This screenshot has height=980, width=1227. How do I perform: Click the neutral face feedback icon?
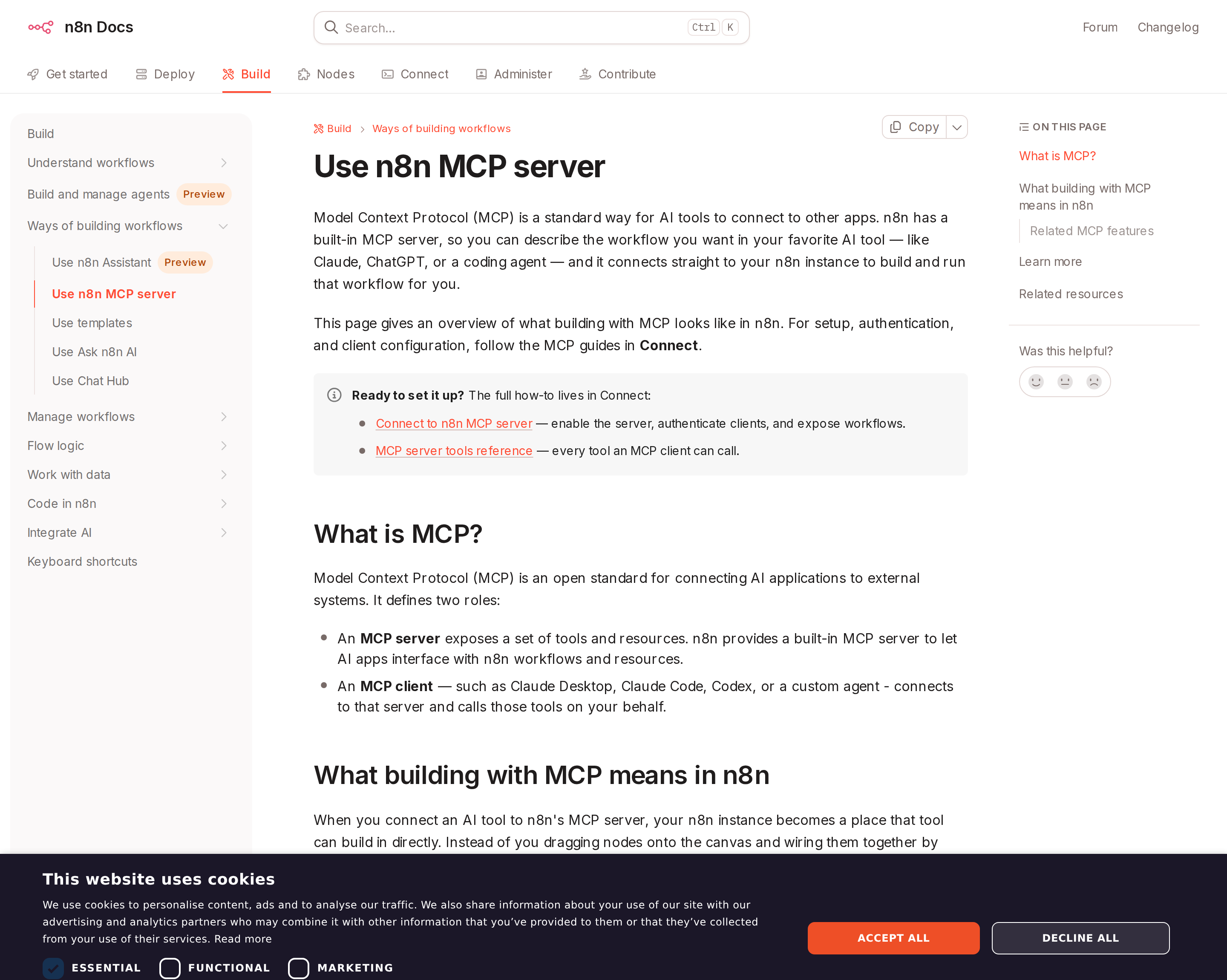coord(1065,381)
